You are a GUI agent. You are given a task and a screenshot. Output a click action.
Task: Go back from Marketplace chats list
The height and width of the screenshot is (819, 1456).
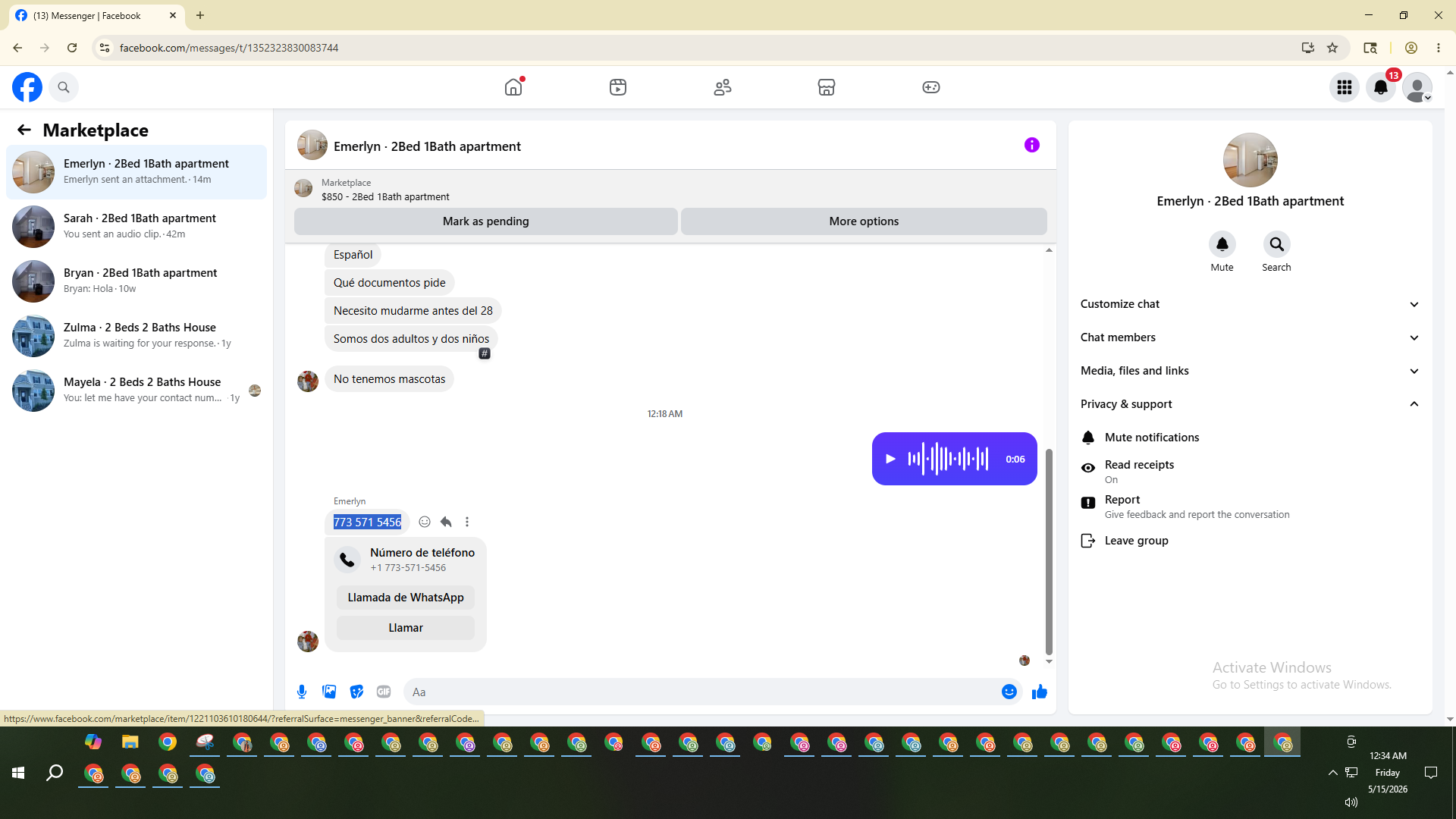[24, 130]
